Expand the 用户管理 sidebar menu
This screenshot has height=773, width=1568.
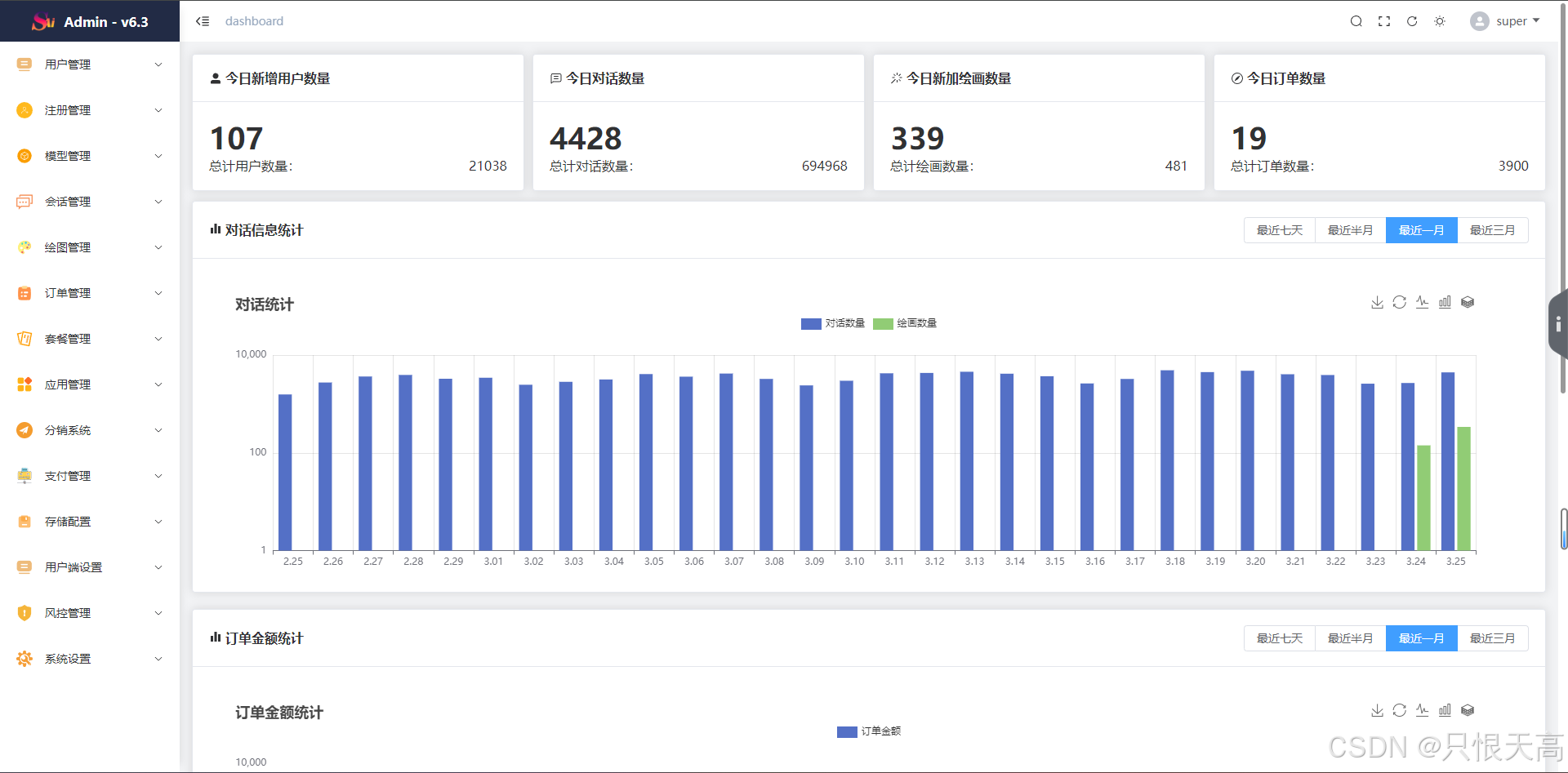[x=90, y=64]
